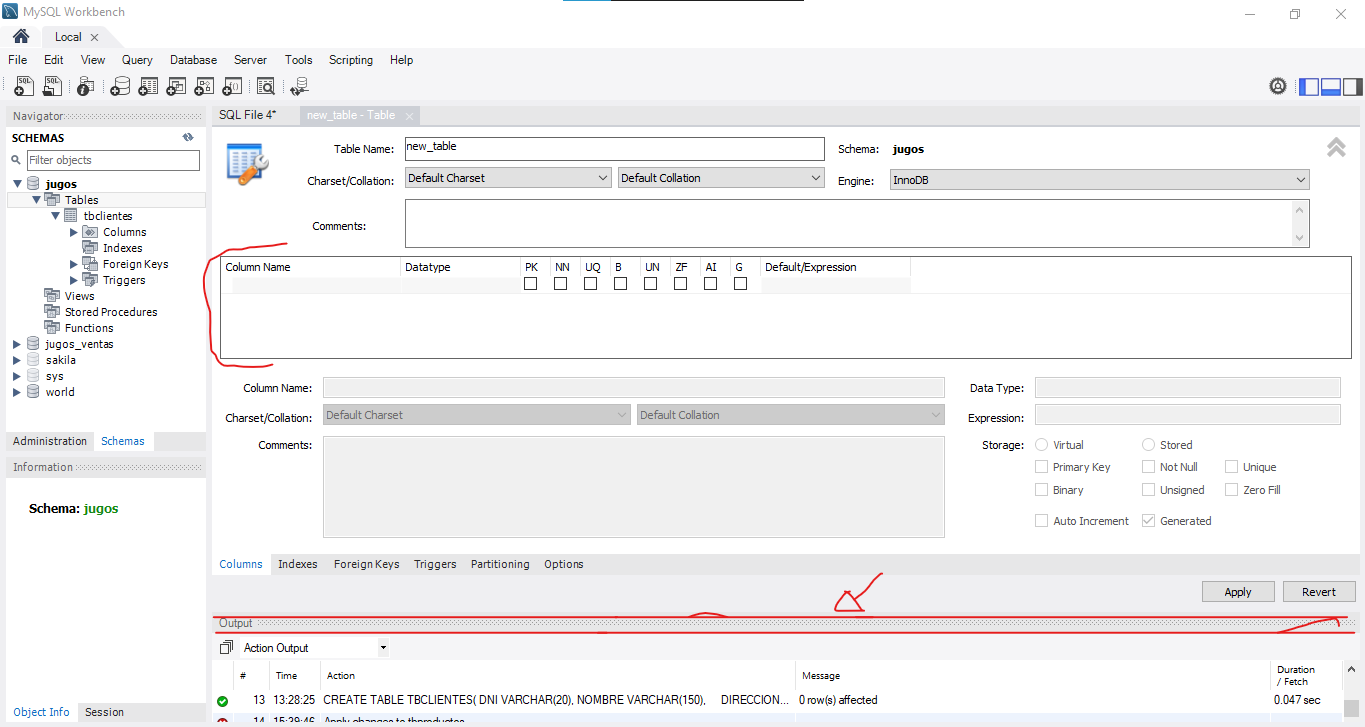The height and width of the screenshot is (727, 1365).
Task: Open the object inspector icon
Action: [x=86, y=86]
